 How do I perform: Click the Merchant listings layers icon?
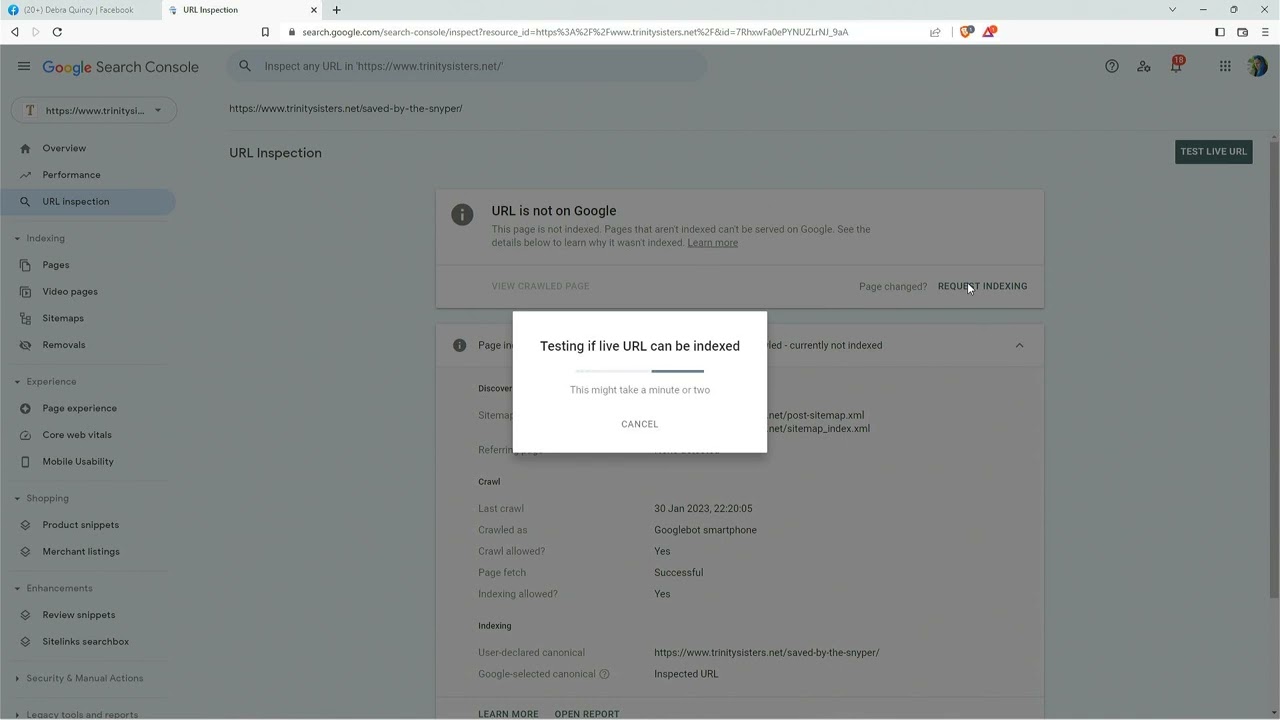click(x=25, y=552)
